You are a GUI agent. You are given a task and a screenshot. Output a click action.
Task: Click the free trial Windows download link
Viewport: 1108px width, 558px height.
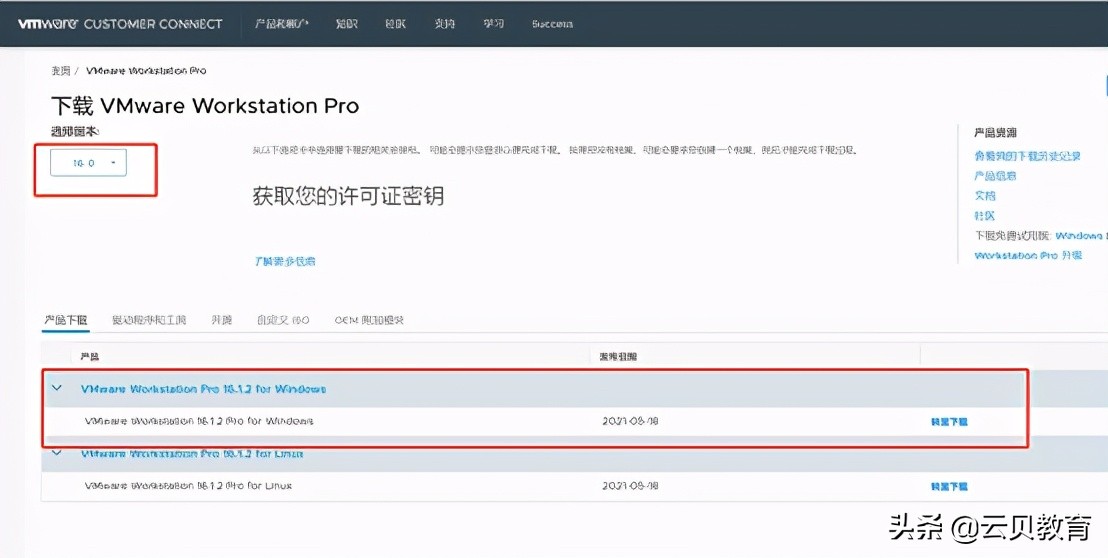click(x=1080, y=235)
